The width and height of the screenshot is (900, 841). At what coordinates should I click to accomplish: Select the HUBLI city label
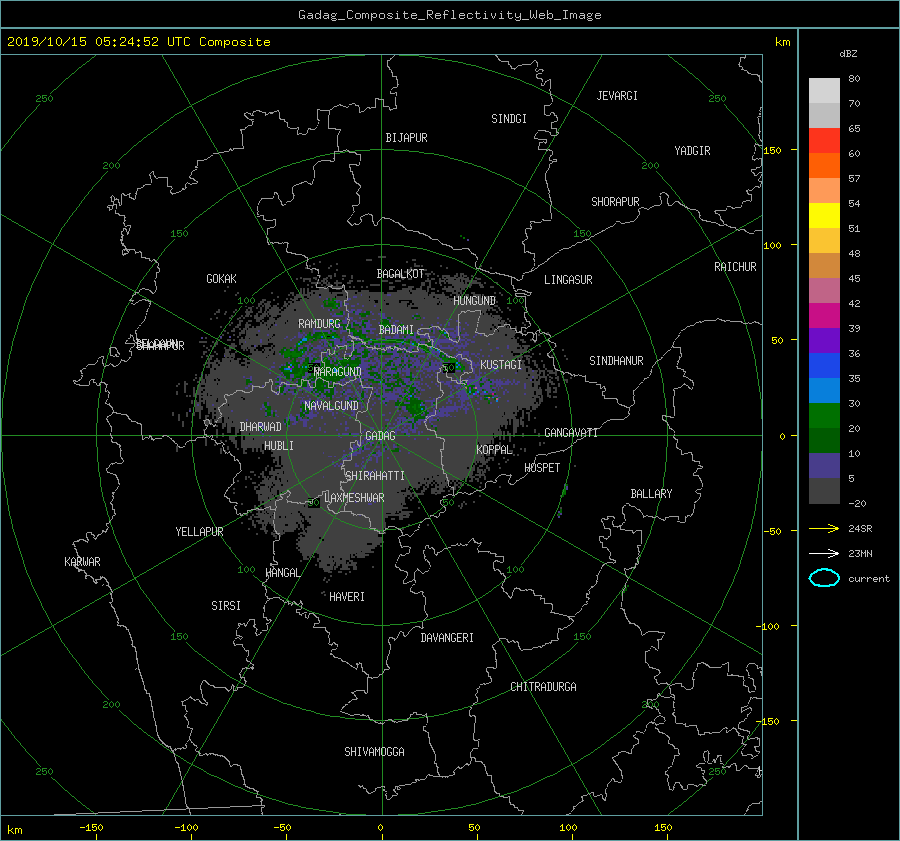(x=278, y=445)
